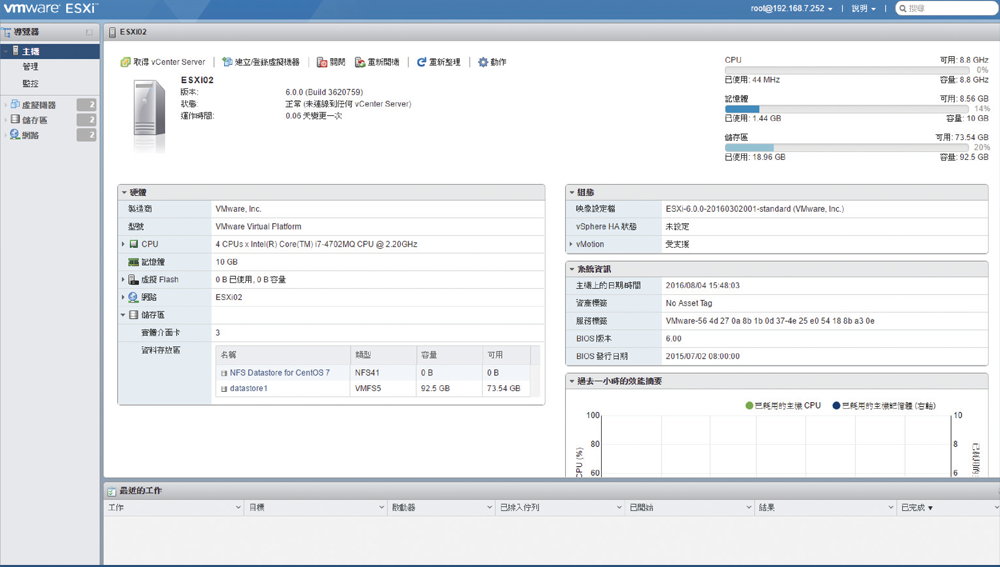Open the Target column header dropdown
This screenshot has height=567, width=1000.
tap(381, 508)
